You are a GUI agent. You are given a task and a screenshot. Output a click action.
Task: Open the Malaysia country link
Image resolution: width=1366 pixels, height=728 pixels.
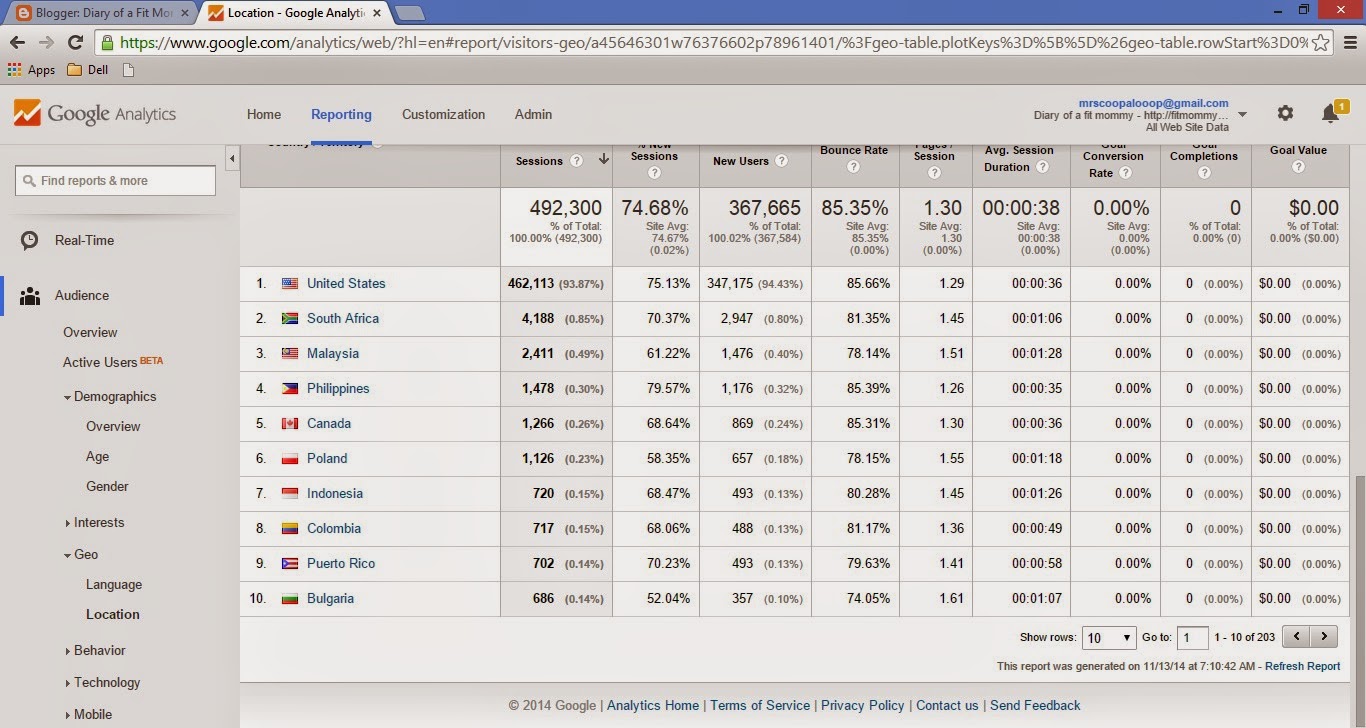[333, 353]
